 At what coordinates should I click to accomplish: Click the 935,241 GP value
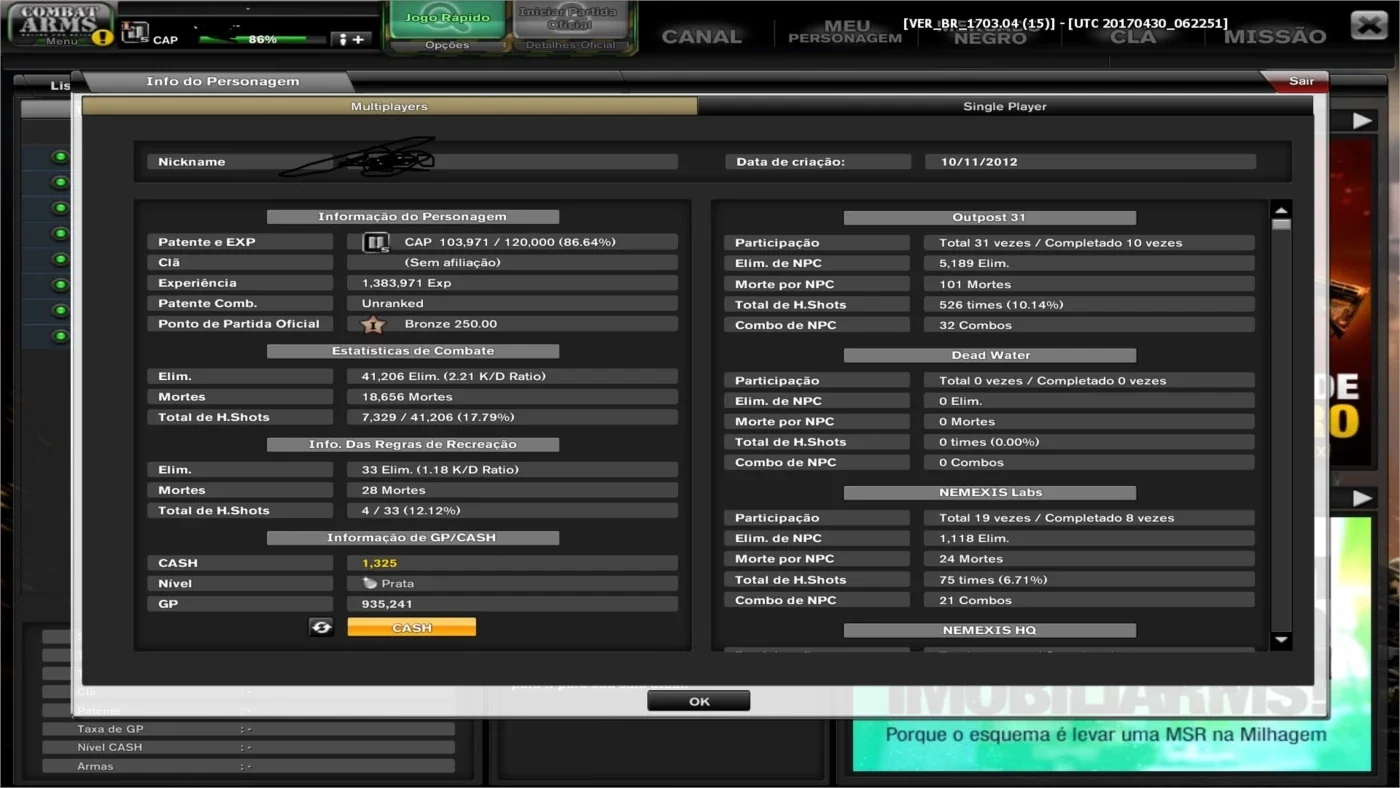[512, 604]
